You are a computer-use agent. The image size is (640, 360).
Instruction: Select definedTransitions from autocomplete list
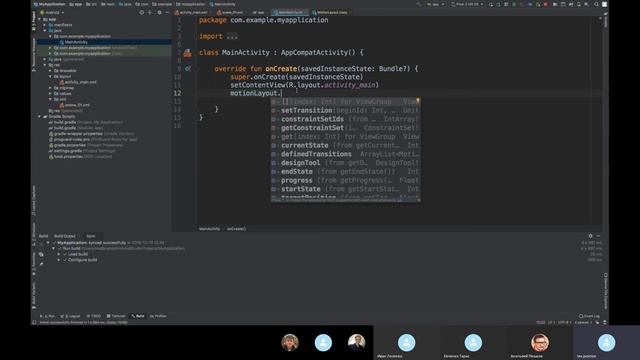click(x=345, y=154)
